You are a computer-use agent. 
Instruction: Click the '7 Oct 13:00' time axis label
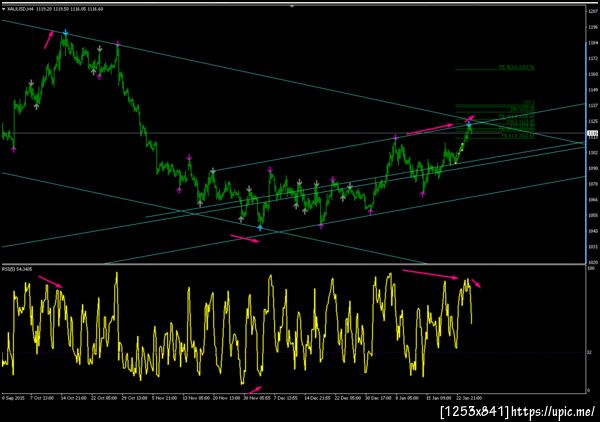[x=42, y=398]
